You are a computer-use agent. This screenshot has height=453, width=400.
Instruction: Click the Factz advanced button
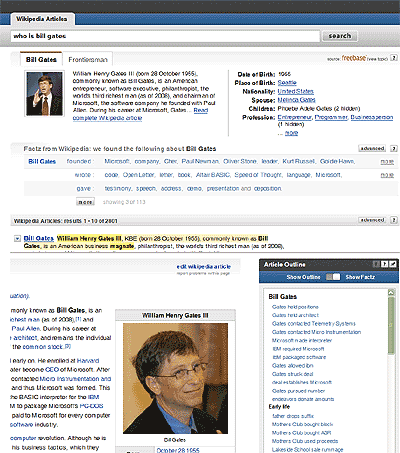point(372,148)
